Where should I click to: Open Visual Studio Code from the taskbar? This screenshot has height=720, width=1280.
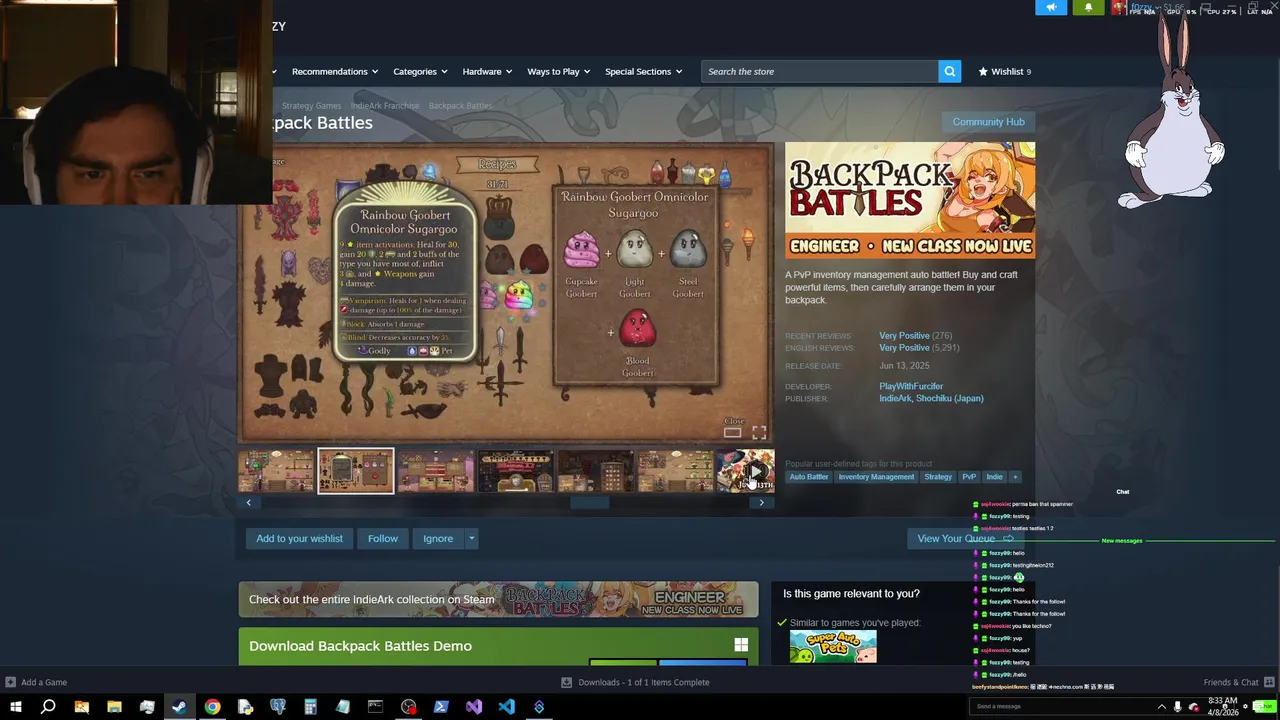click(x=506, y=707)
